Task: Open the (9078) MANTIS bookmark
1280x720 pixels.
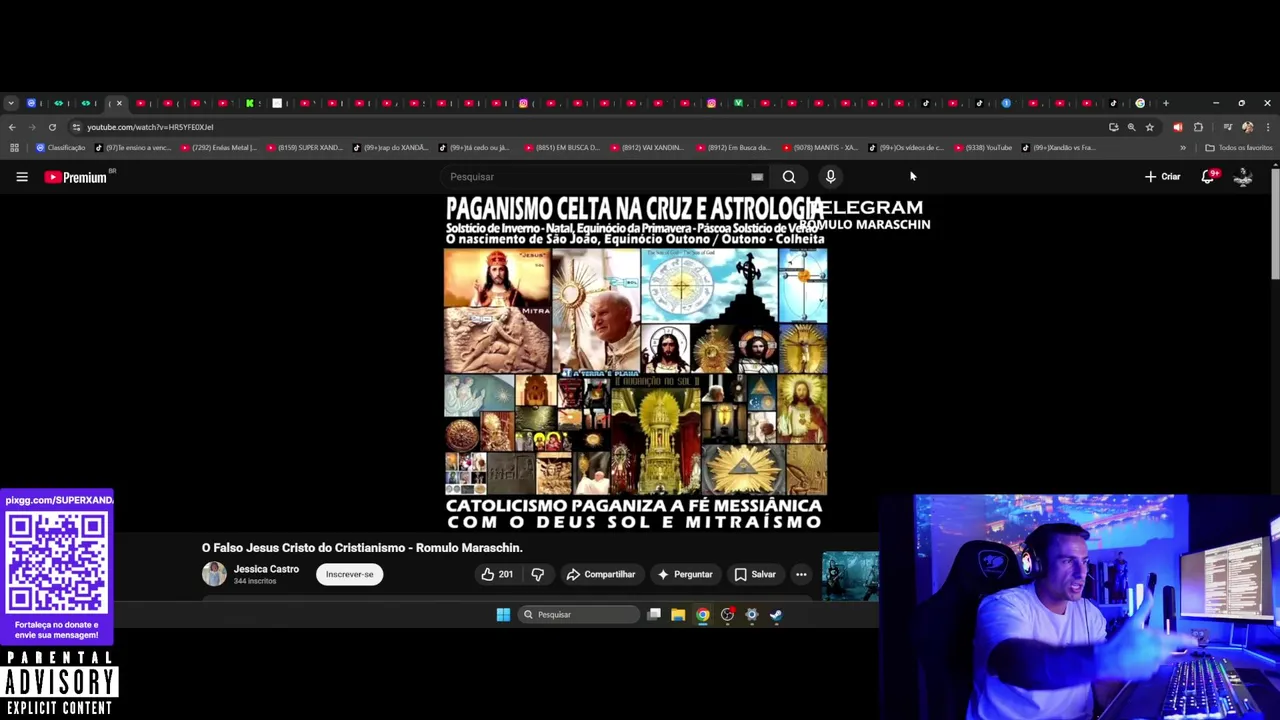Action: click(x=819, y=148)
